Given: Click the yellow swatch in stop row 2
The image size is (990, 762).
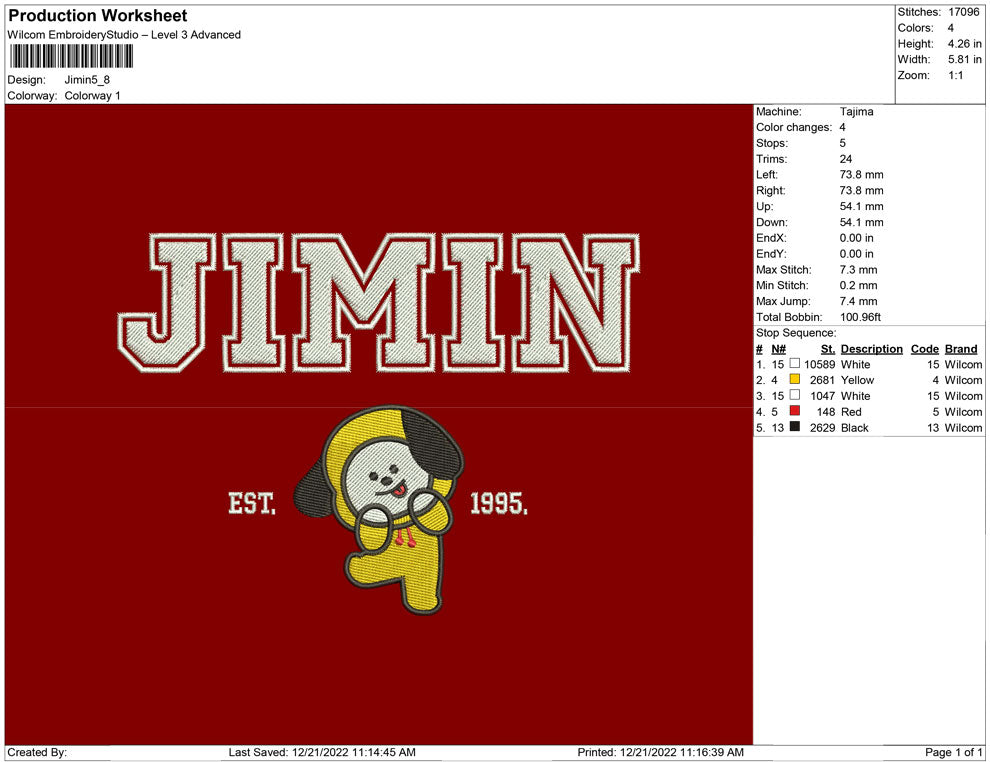Looking at the screenshot, I should 794,379.
